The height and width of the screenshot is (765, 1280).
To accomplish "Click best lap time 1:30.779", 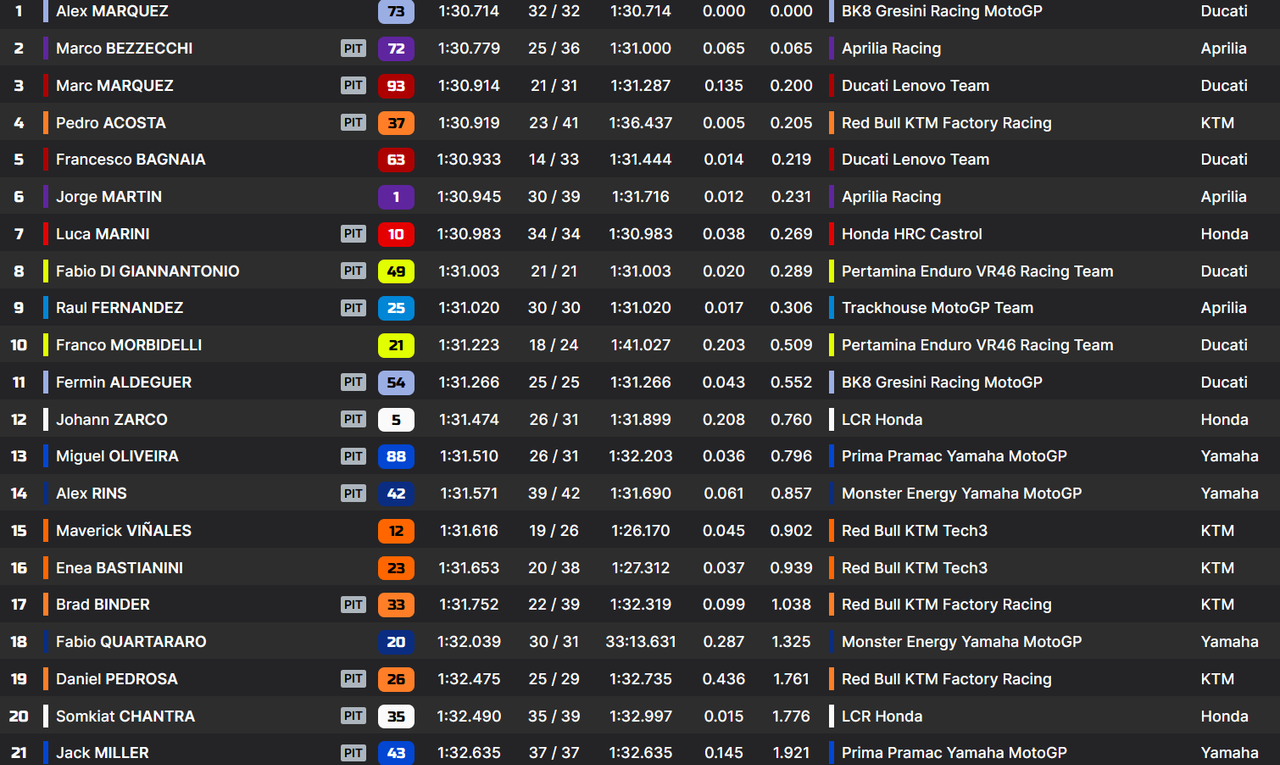I will point(469,48).
